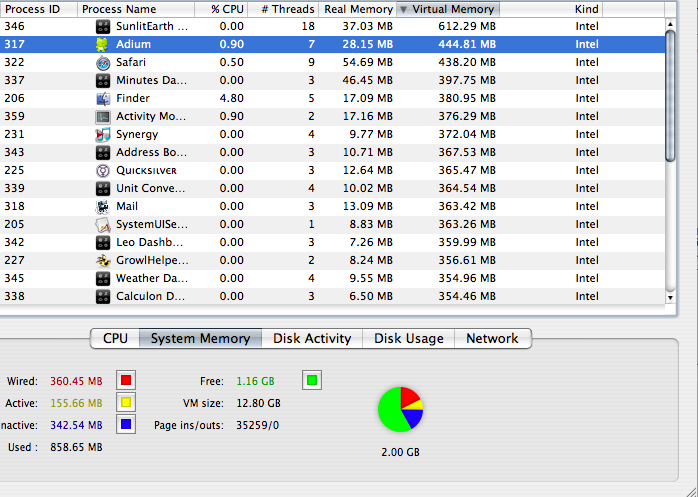This screenshot has width=698, height=497.
Task: Click the 858.65 MB Used value
Action: pyautogui.click(x=76, y=447)
